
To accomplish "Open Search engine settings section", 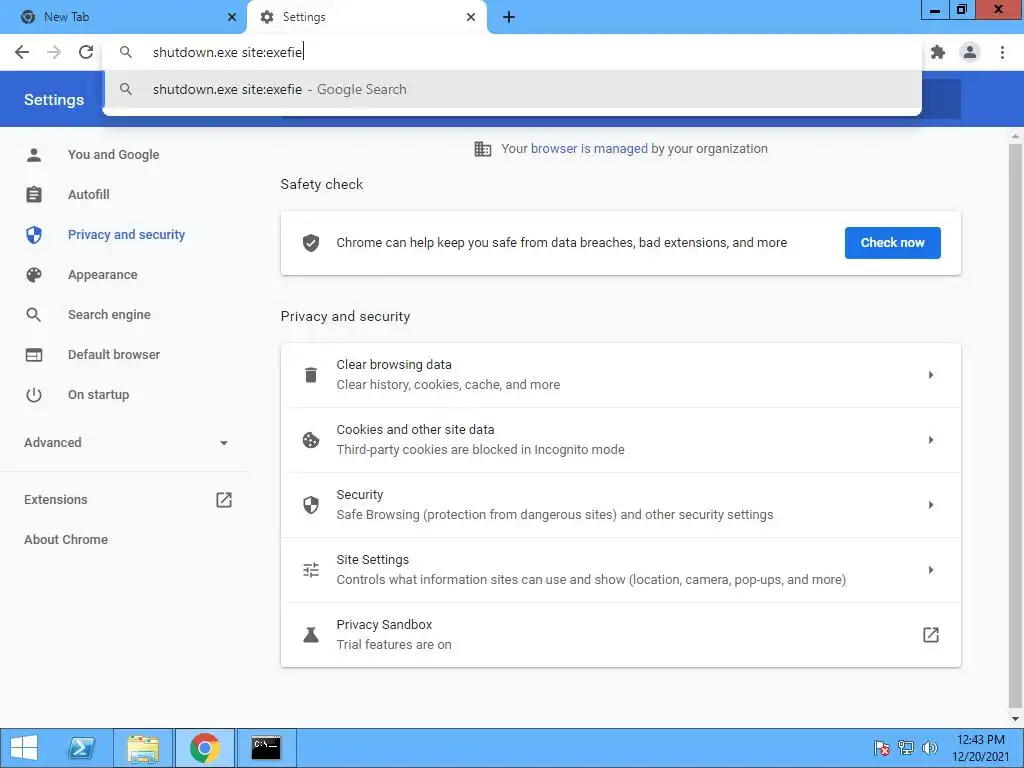I will click(x=109, y=315).
